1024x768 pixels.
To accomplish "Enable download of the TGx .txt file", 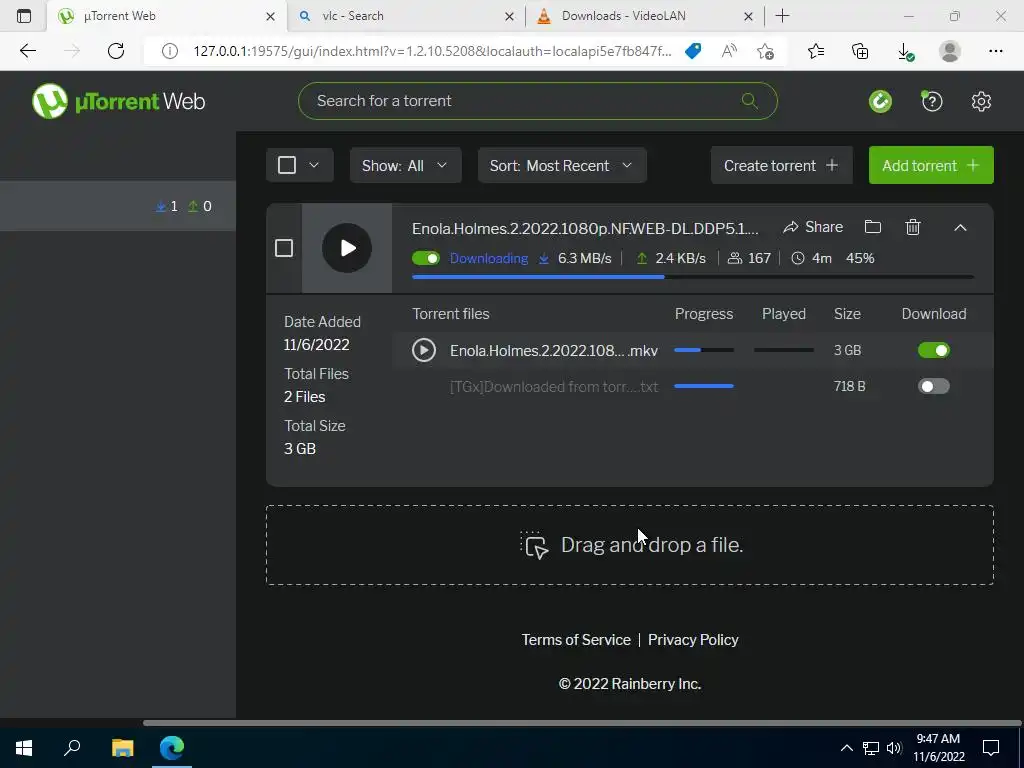I will pos(933,386).
